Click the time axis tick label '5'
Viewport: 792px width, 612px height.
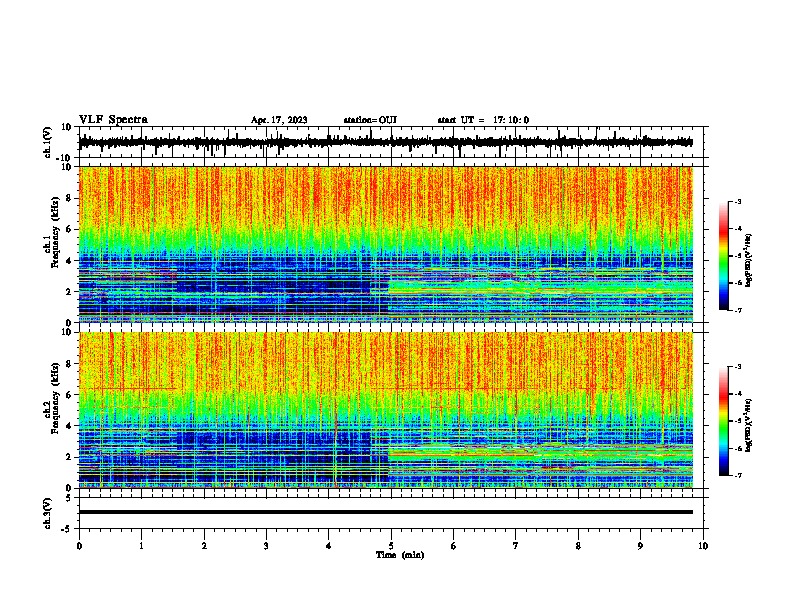(x=391, y=545)
